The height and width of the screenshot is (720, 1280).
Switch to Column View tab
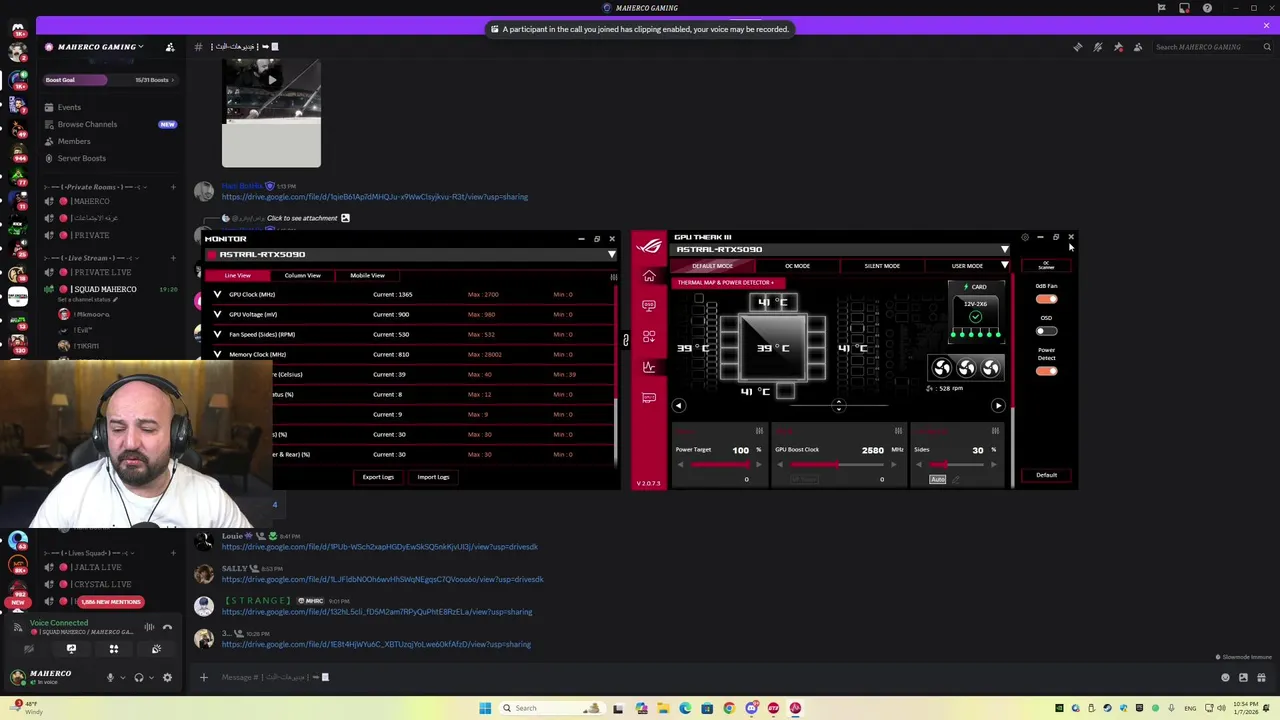(x=302, y=276)
